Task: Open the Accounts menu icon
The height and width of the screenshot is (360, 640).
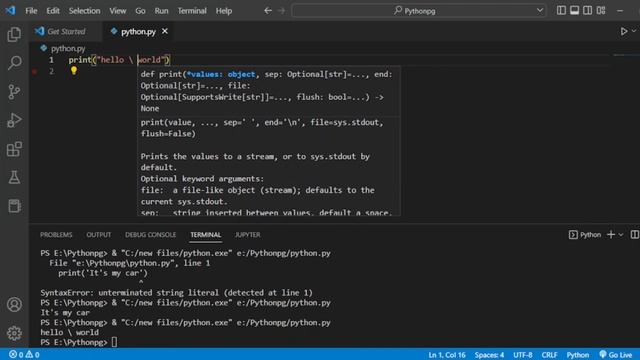Action: point(14,304)
